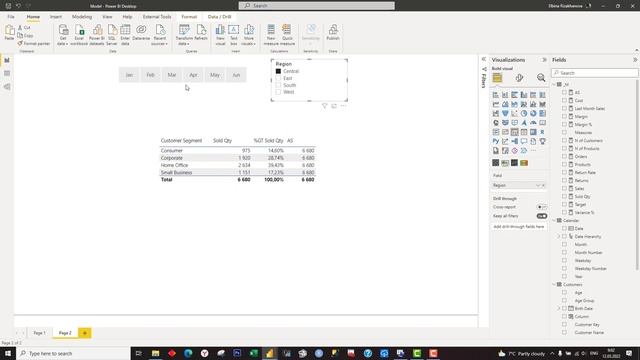Viewport: 640px width, 360px height.
Task: Collapse the Fields pane
Action: point(635,60)
